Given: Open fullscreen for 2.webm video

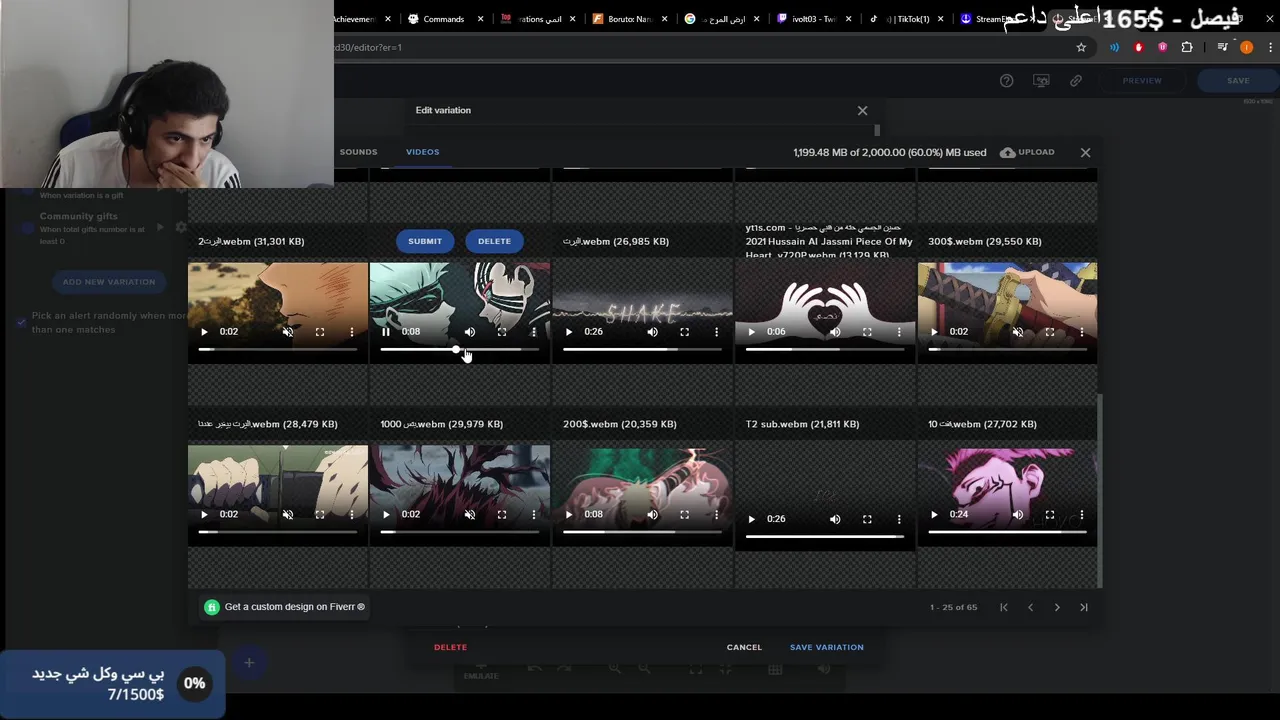Looking at the screenshot, I should pyautogui.click(x=320, y=332).
